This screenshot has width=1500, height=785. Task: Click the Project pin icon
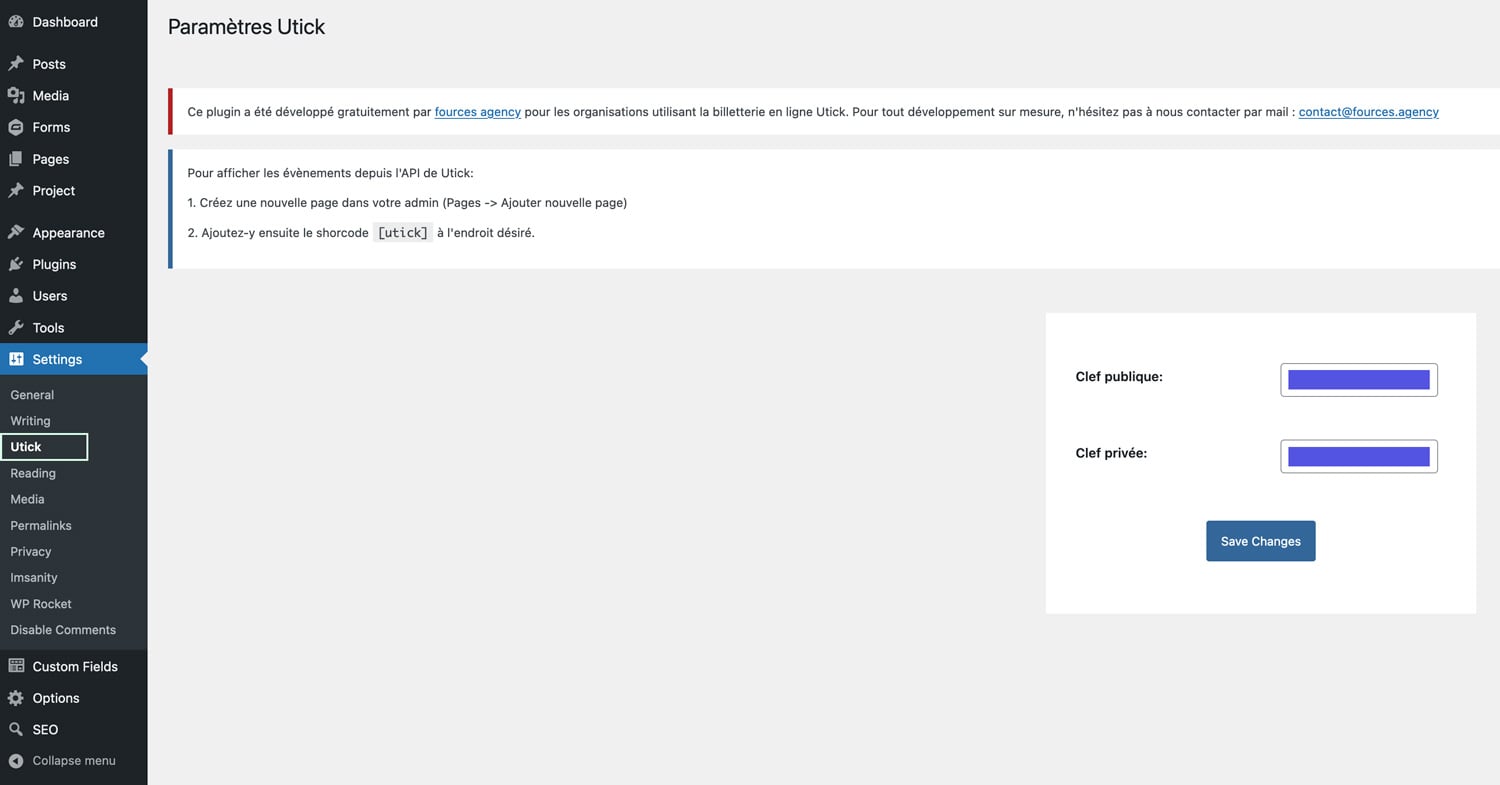16,190
